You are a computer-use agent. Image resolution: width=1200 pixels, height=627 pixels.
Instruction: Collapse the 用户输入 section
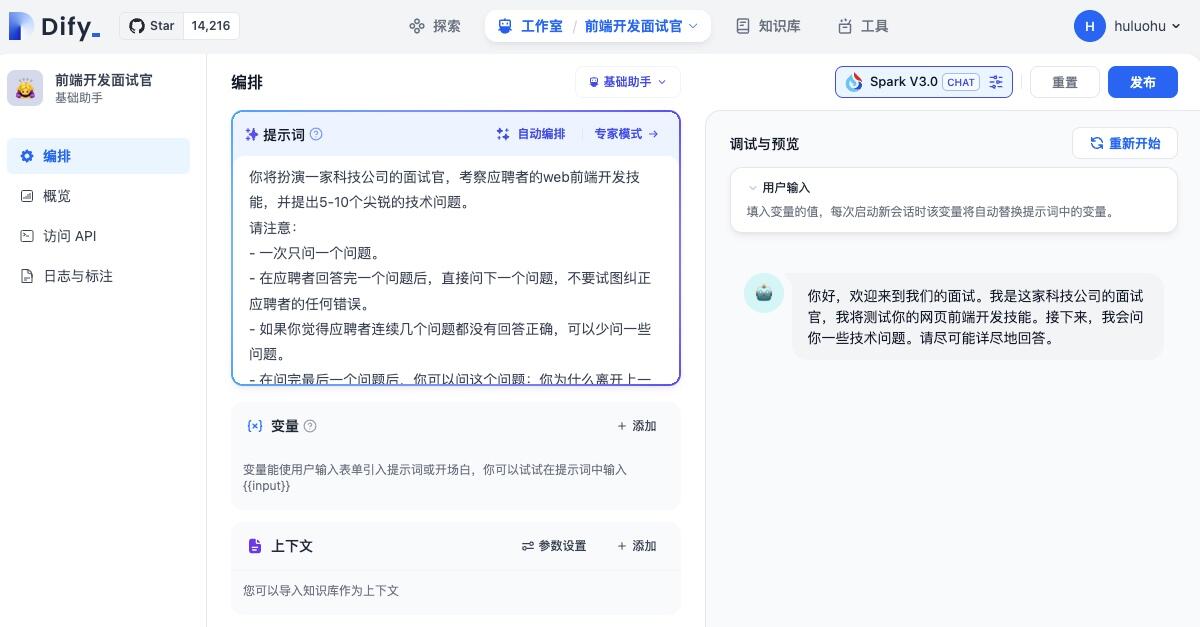[x=778, y=187]
